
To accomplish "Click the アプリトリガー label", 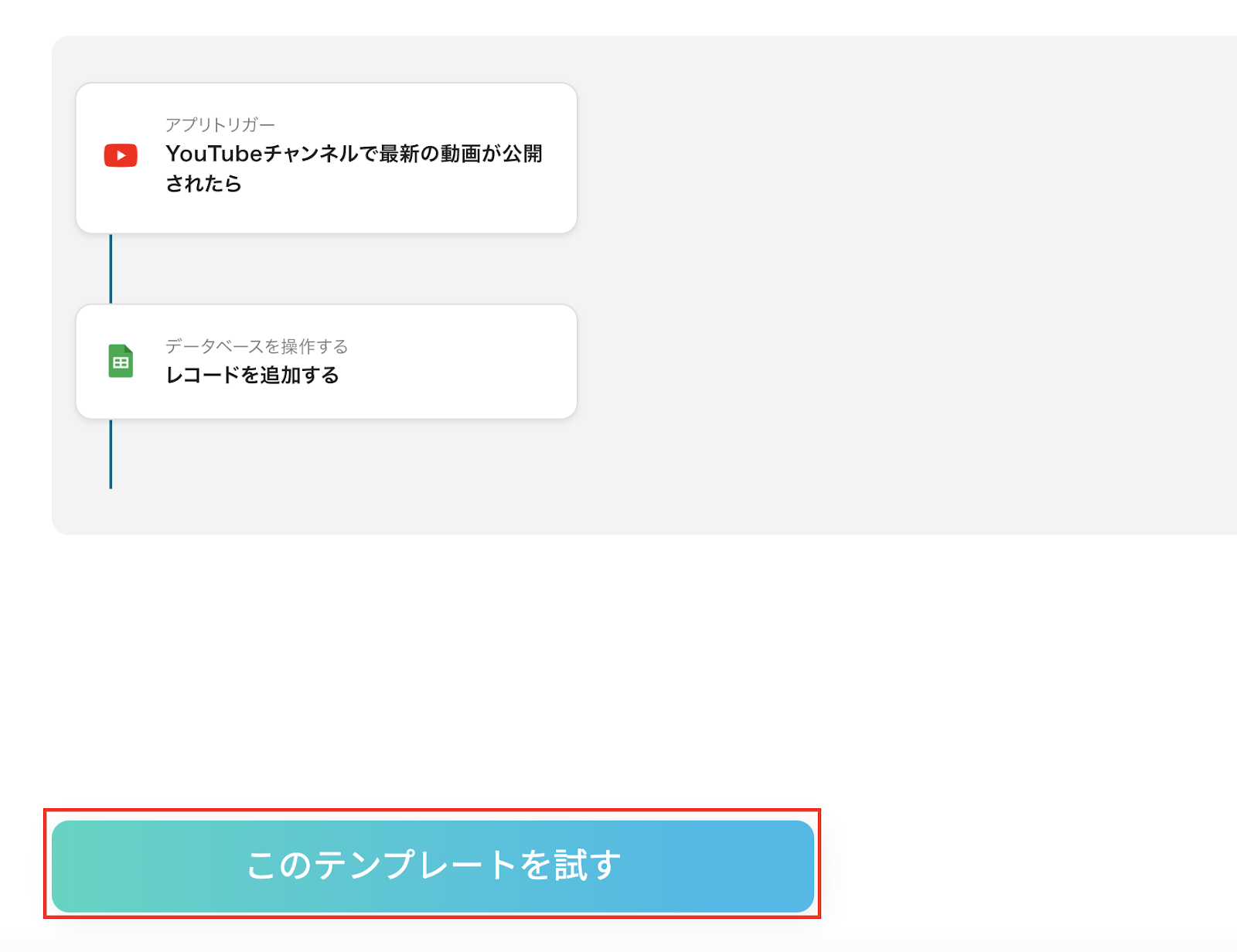I will coord(220,124).
